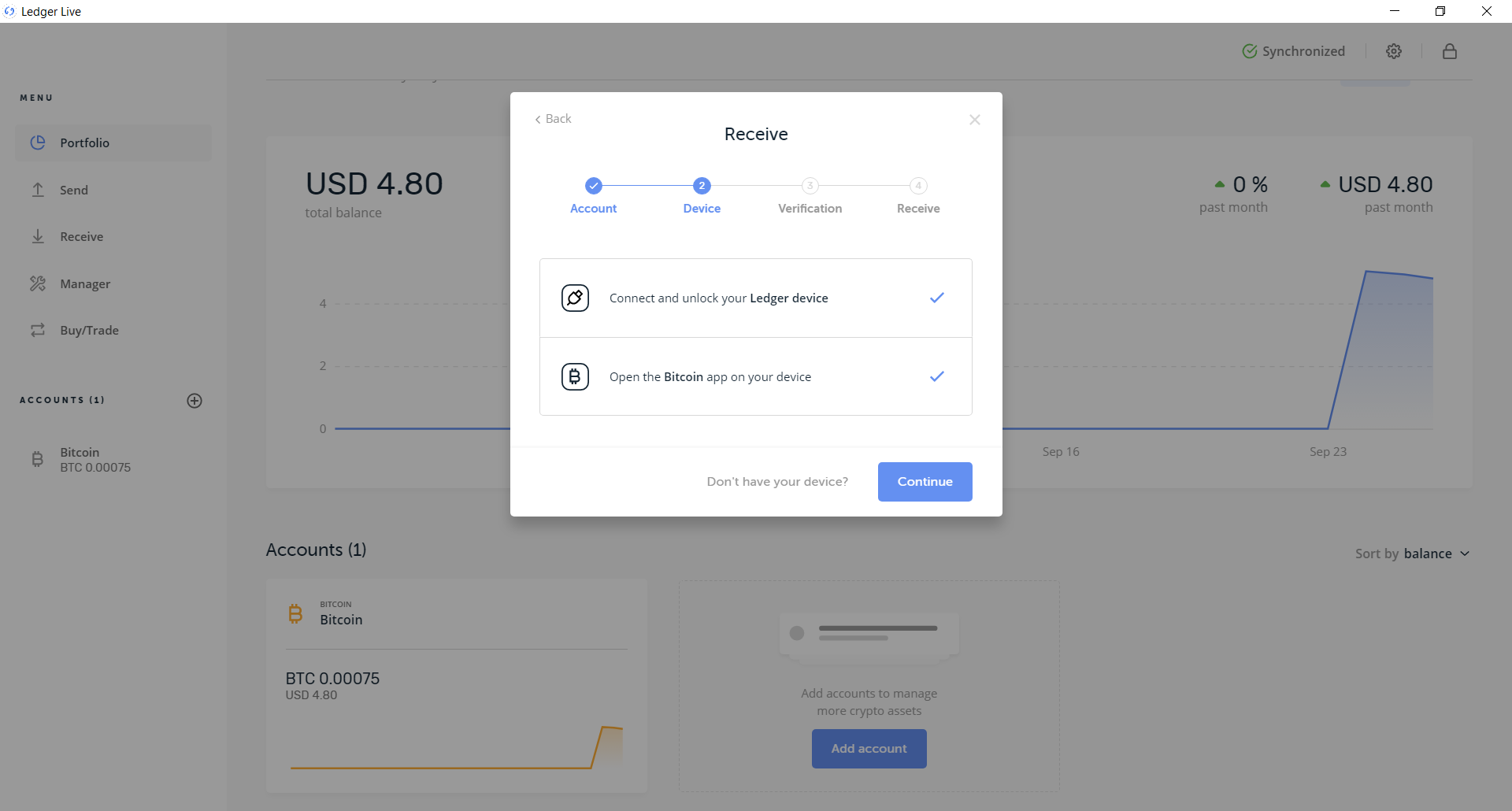Click orange Bitcoin icon on account card
The width and height of the screenshot is (1512, 811).
pyautogui.click(x=295, y=613)
